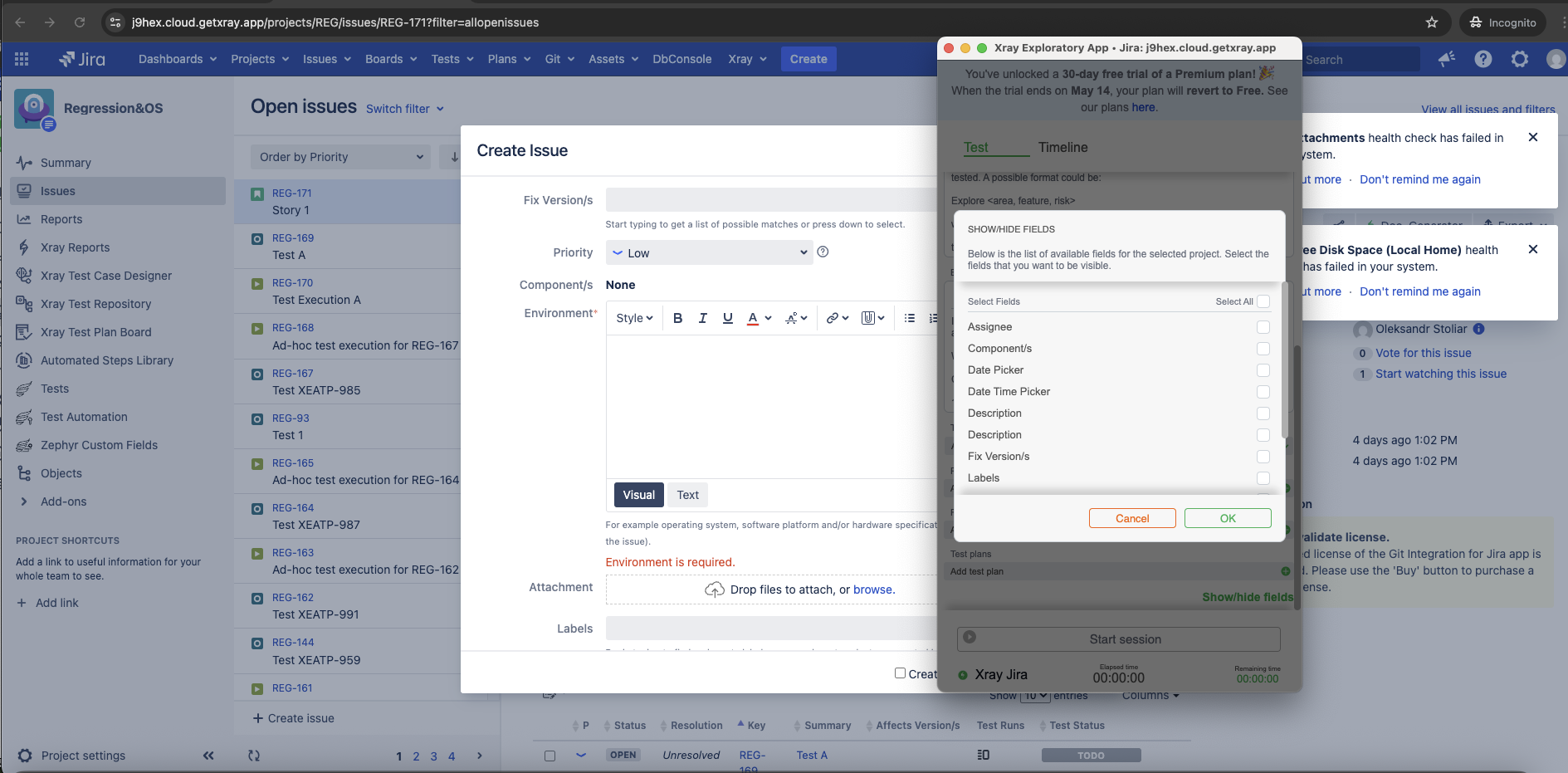The height and width of the screenshot is (773, 1568).
Task: Check the Select All checkbox
Action: point(1263,301)
